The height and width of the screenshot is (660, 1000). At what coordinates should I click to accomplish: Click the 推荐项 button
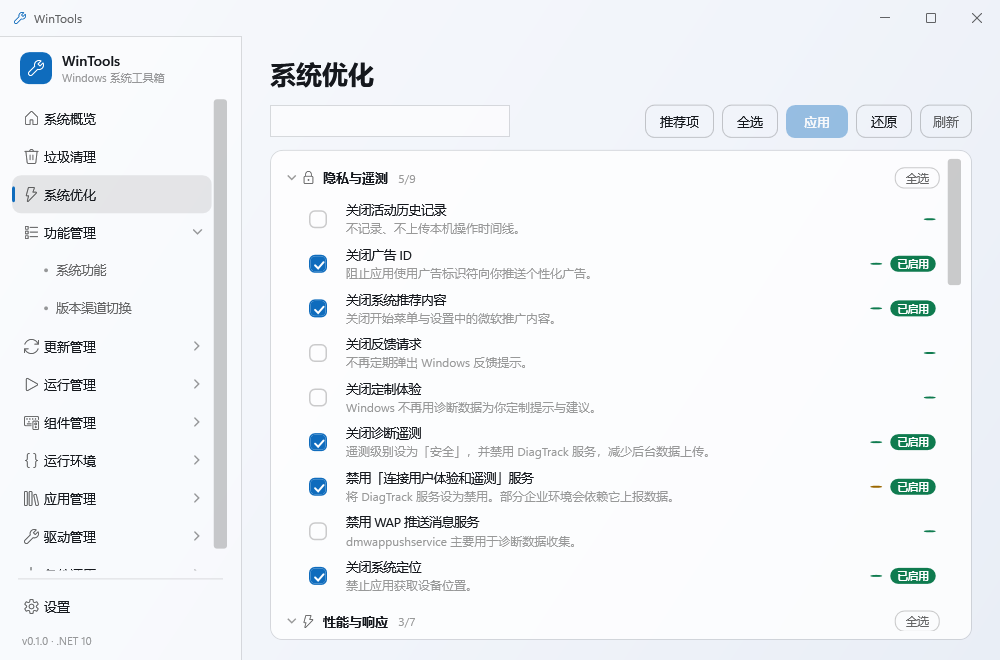pyautogui.click(x=679, y=121)
